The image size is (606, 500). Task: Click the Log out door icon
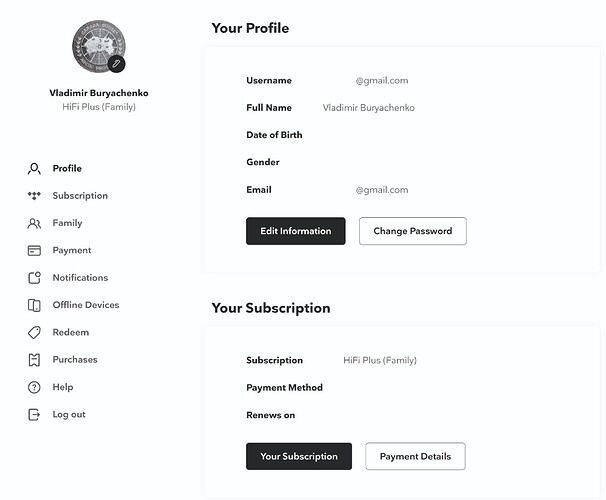click(34, 415)
